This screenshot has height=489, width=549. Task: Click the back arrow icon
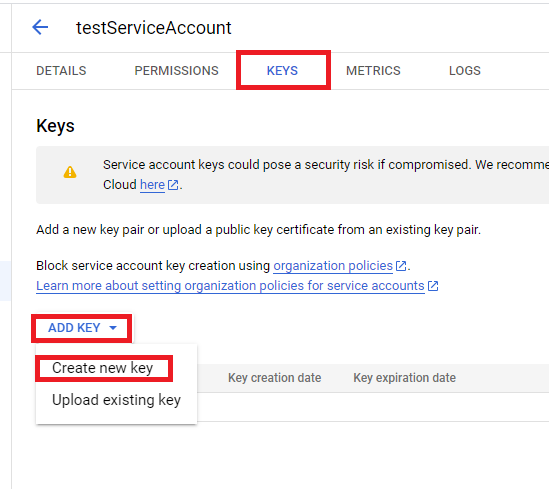pos(40,27)
